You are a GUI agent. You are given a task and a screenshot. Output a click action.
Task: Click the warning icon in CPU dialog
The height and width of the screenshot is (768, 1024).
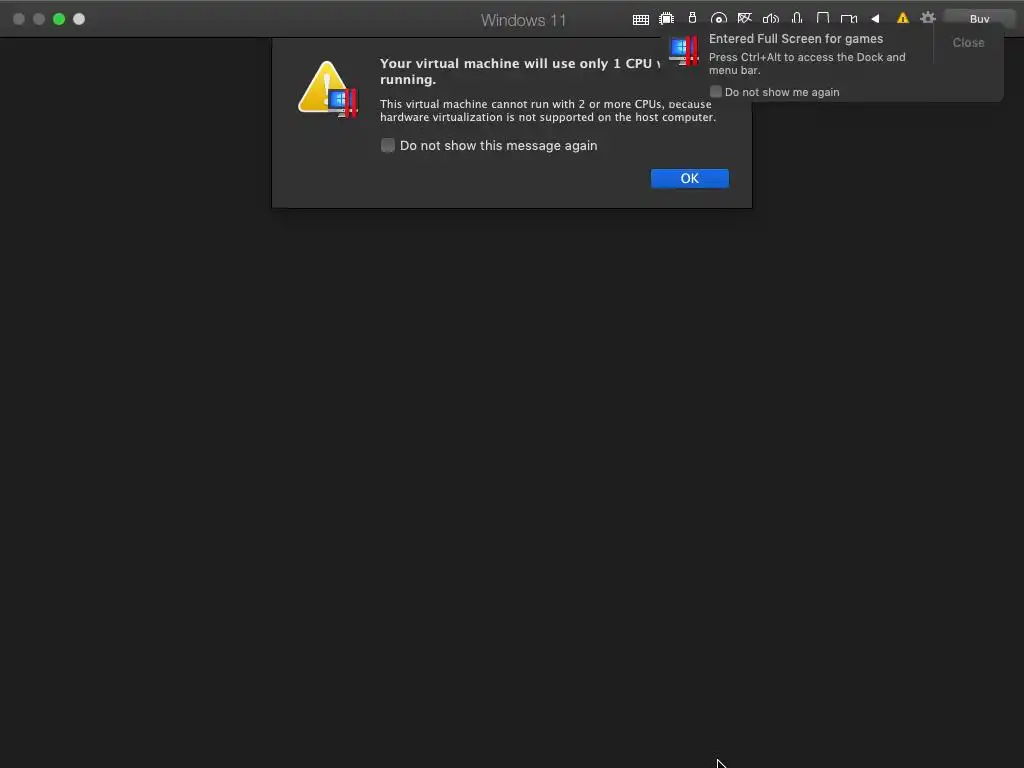coord(328,89)
